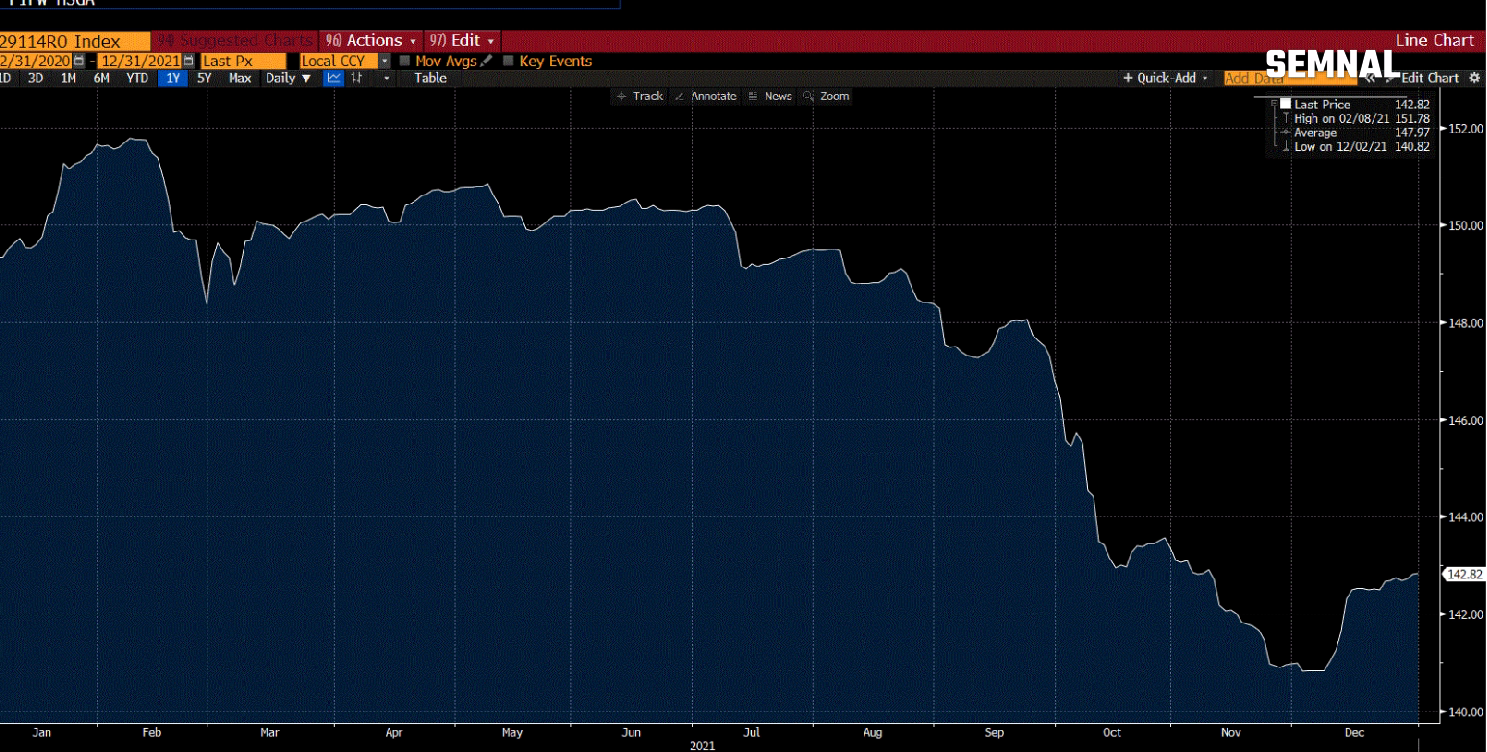Open the Quick-Add dropdown

click(1166, 78)
